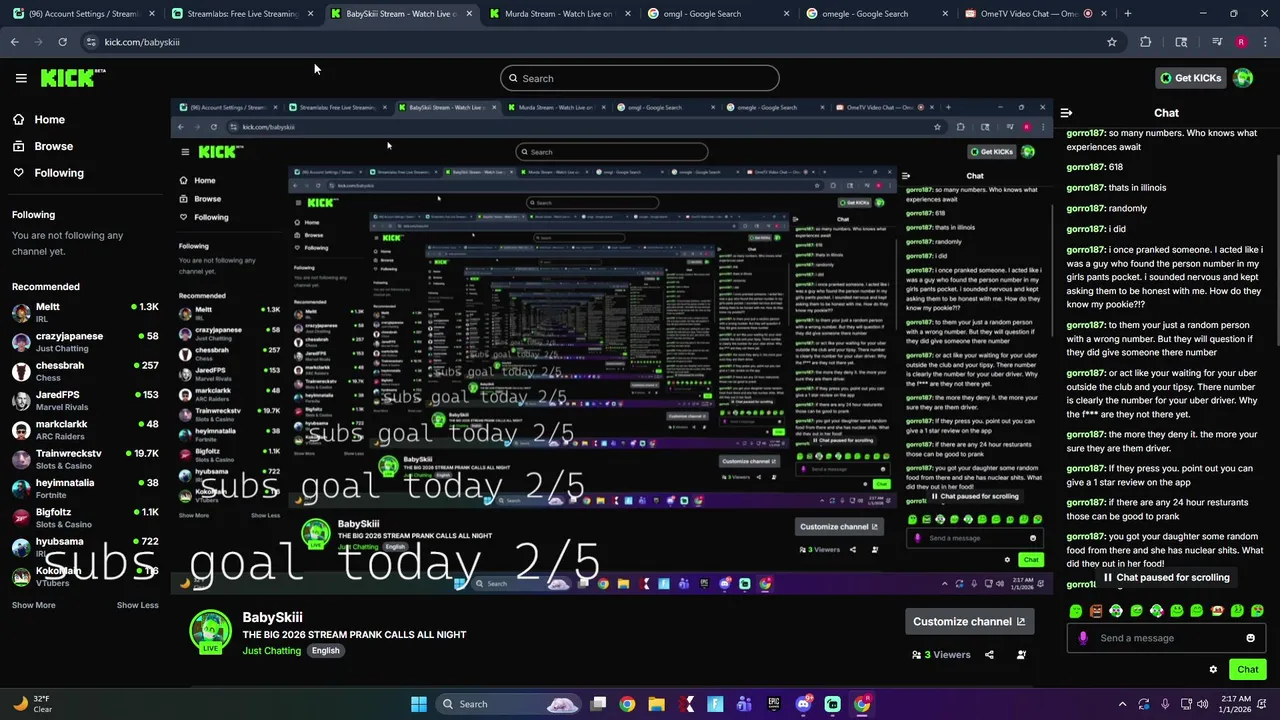
Task: Open recommended channel crazyjapanese
Action: [85, 342]
